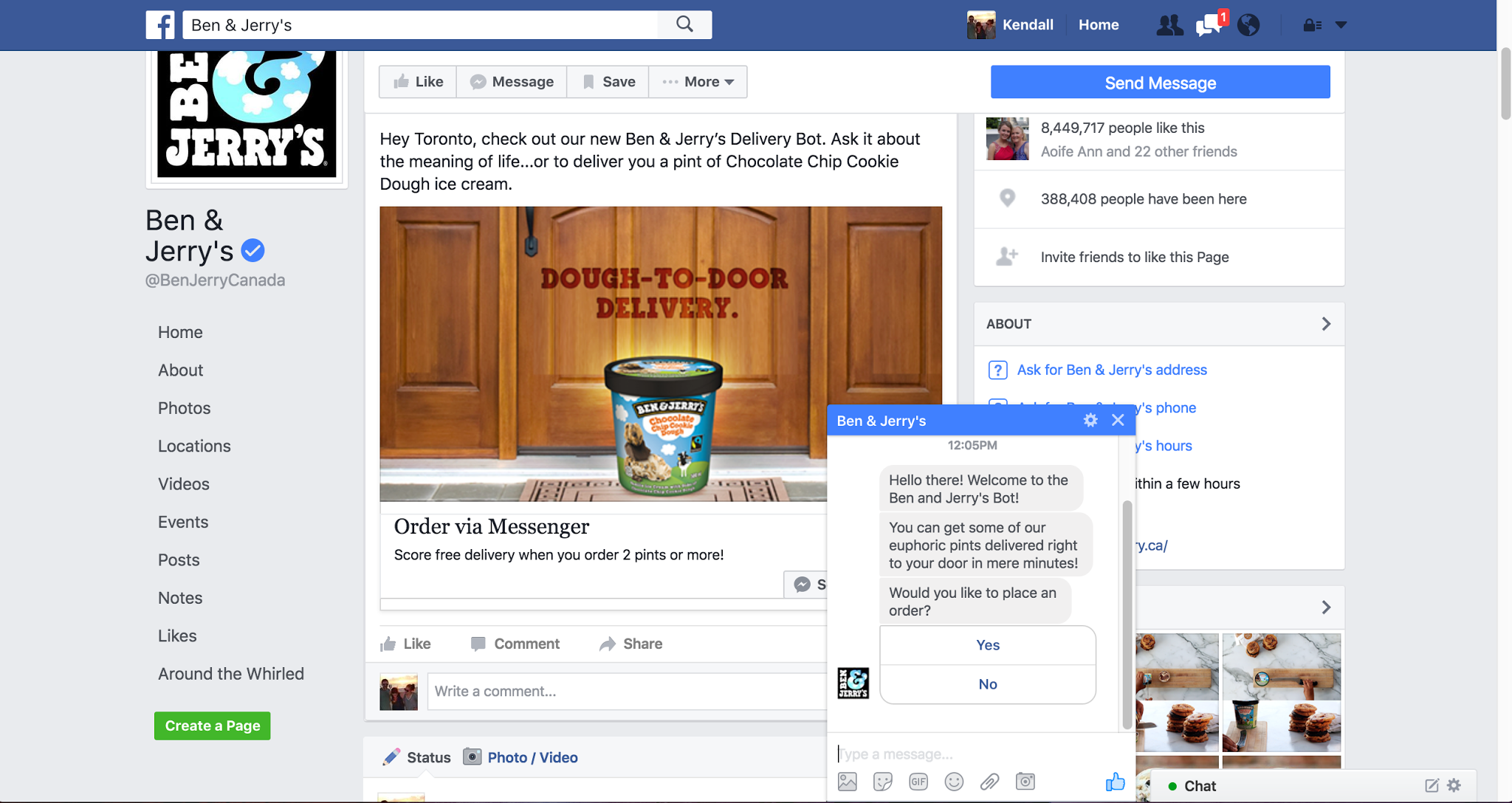The height and width of the screenshot is (803, 1512).
Task: Like the Dough-to-Door delivery post
Action: click(405, 644)
